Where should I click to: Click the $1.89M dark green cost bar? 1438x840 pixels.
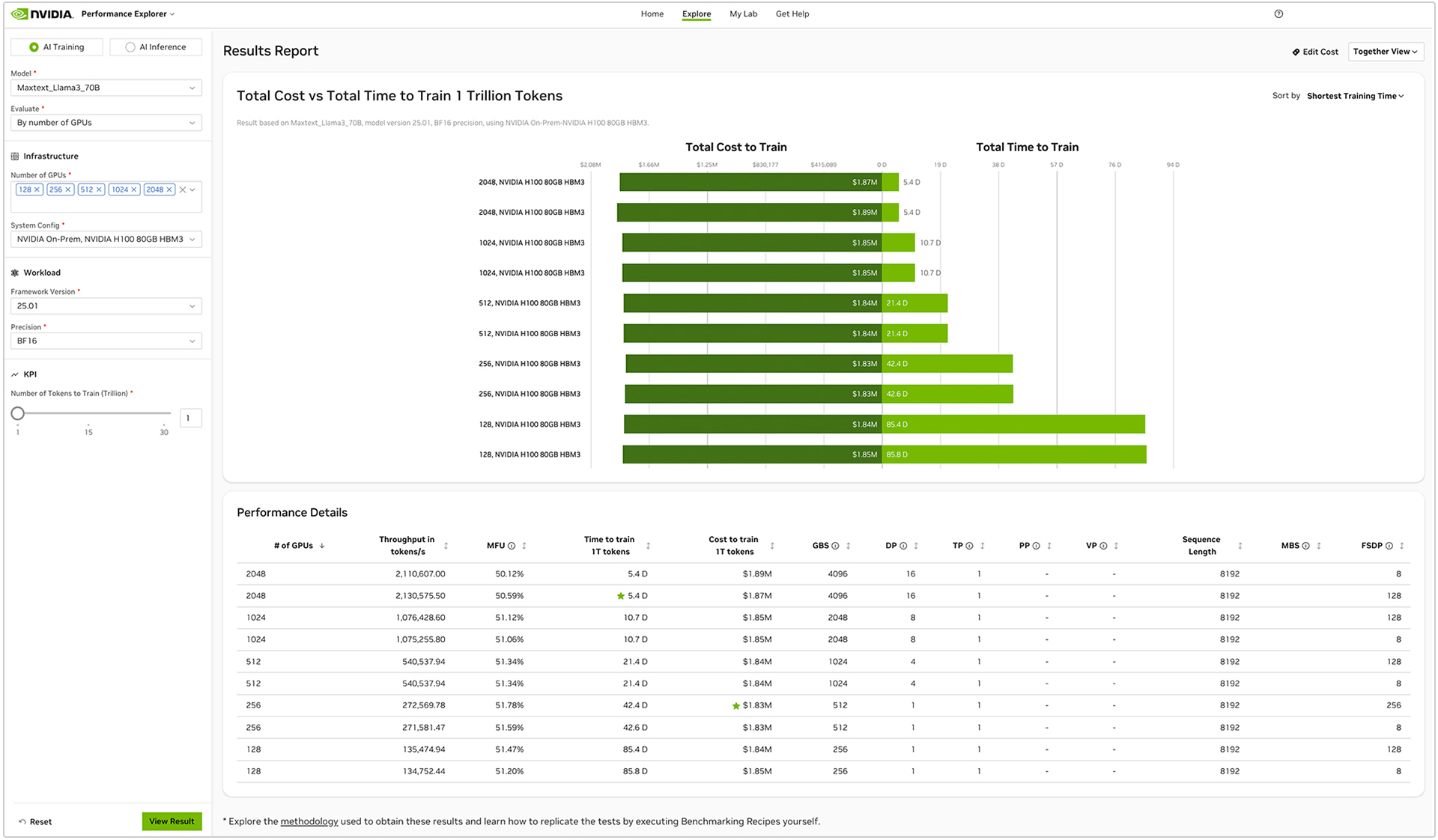point(749,213)
